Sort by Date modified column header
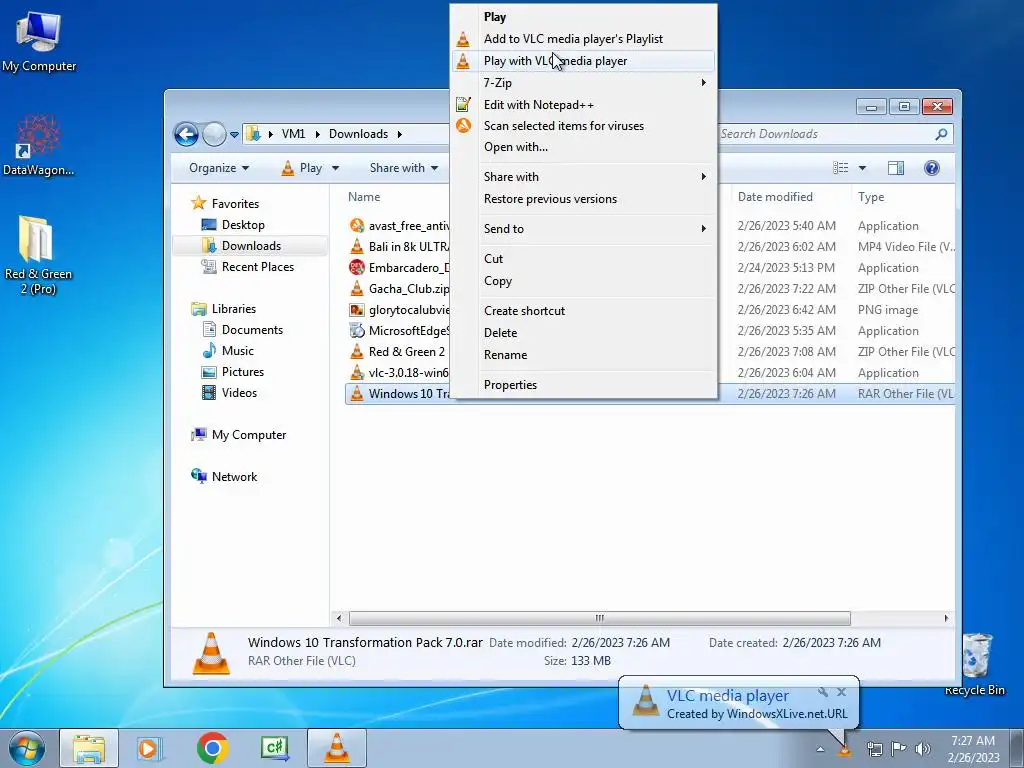This screenshot has width=1024, height=768. point(775,197)
